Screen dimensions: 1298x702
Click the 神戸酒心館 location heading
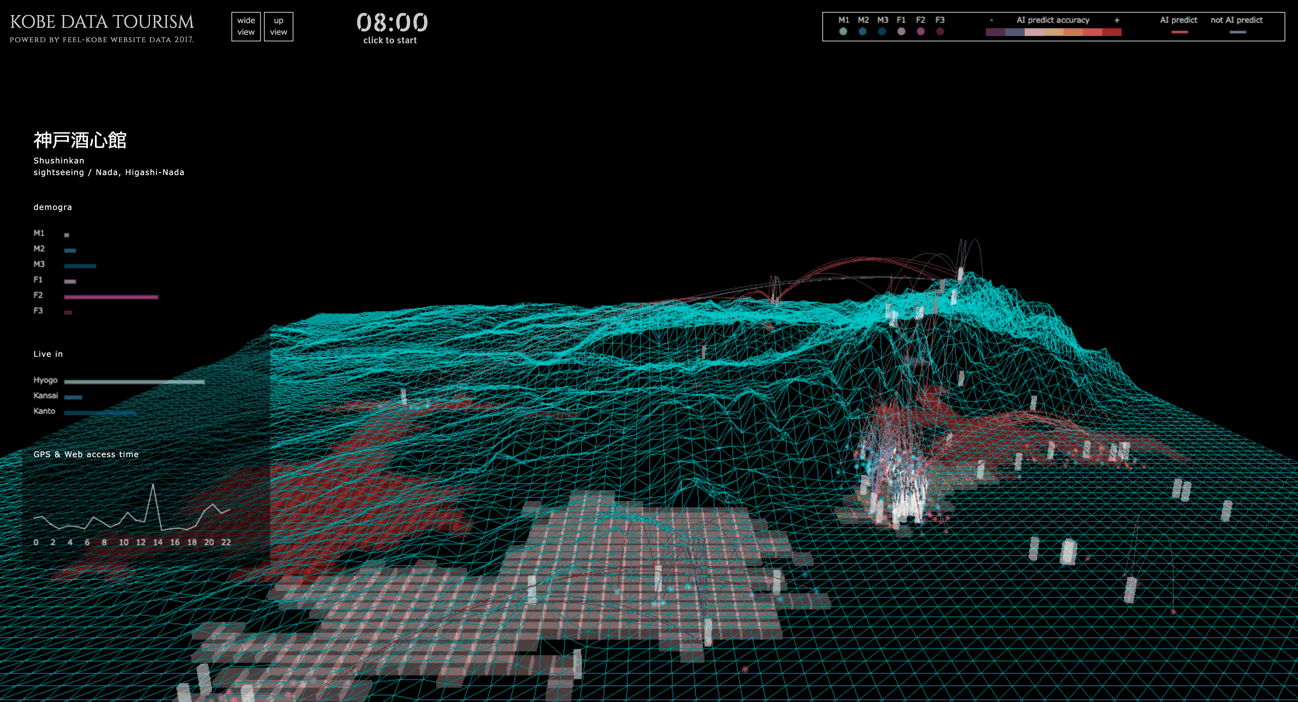[80, 140]
